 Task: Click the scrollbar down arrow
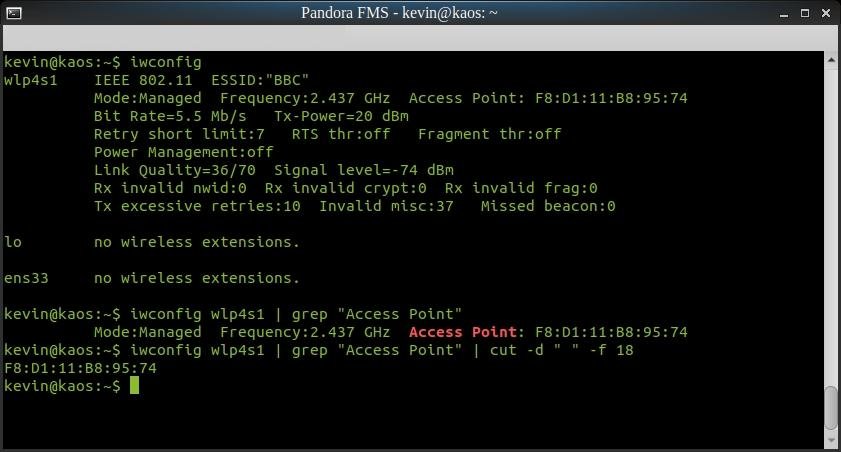tap(831, 441)
